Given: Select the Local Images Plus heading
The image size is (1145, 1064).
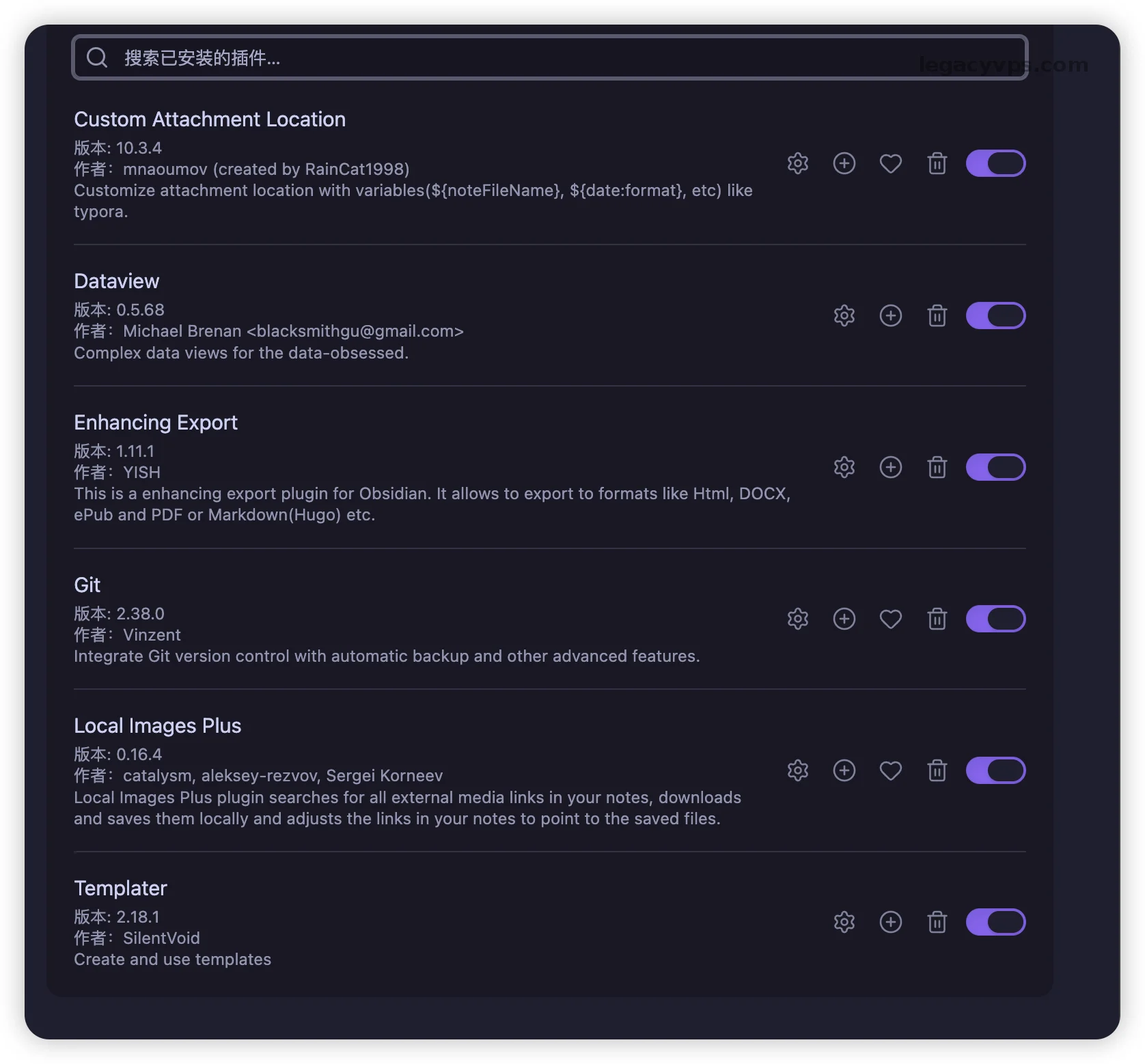Looking at the screenshot, I should pos(158,726).
